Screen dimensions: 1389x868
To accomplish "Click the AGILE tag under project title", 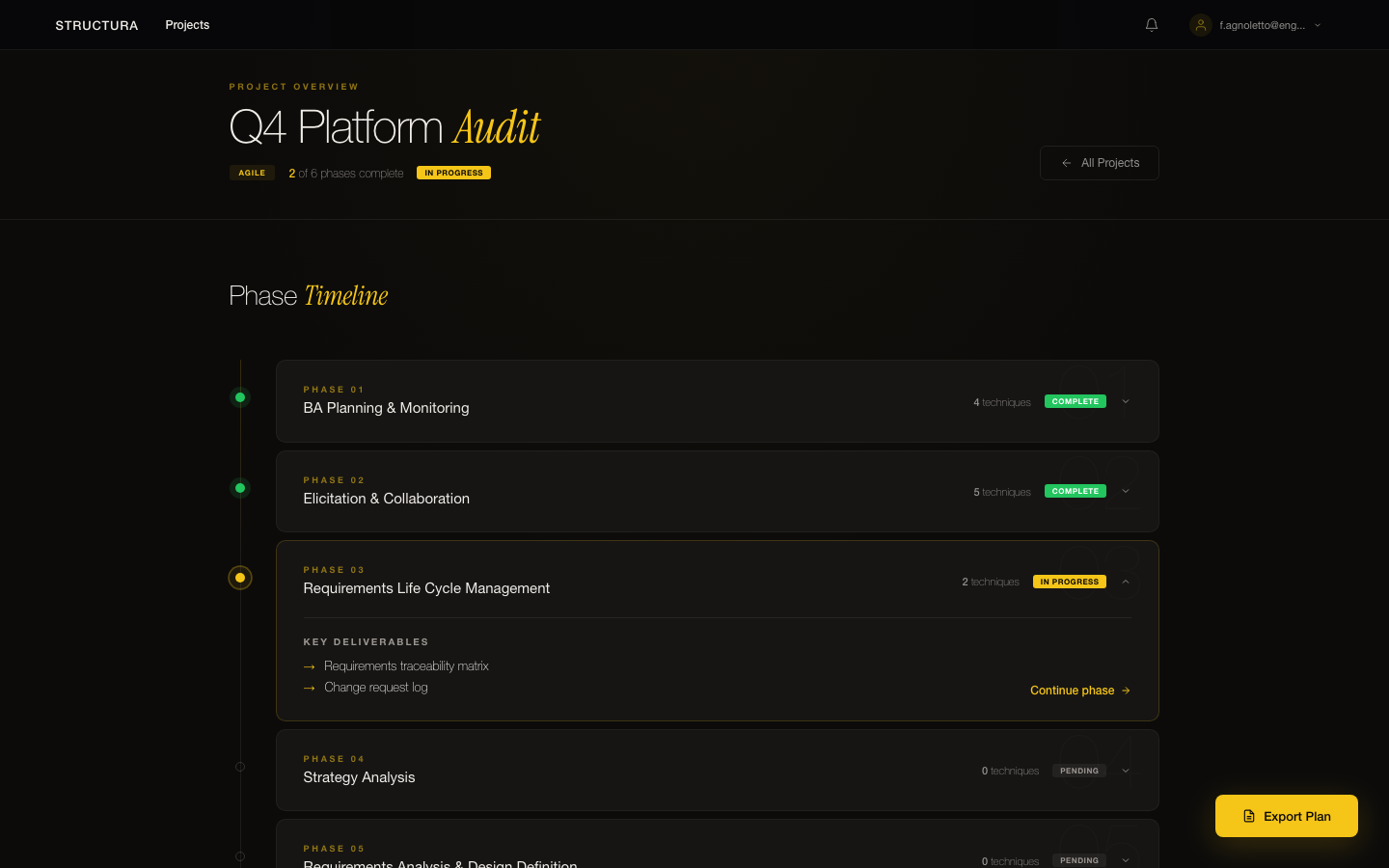I will pyautogui.click(x=252, y=173).
